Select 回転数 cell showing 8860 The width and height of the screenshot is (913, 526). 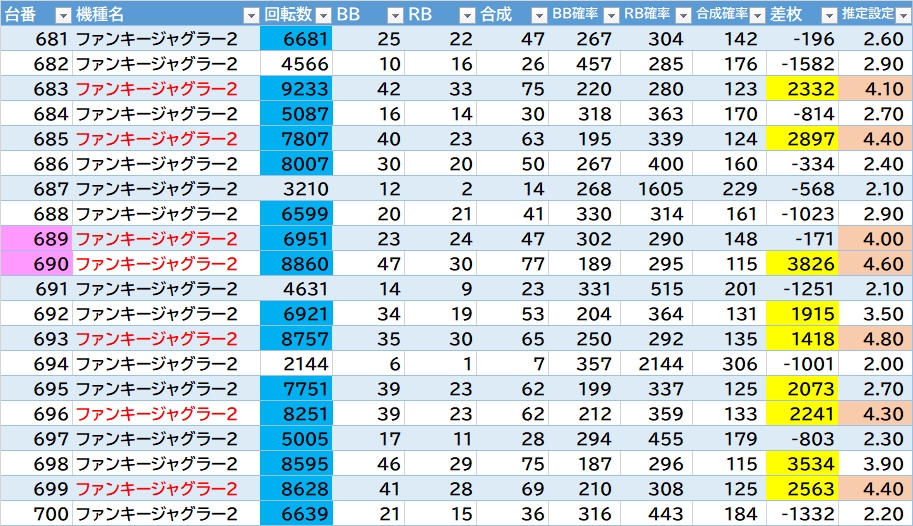click(x=296, y=264)
